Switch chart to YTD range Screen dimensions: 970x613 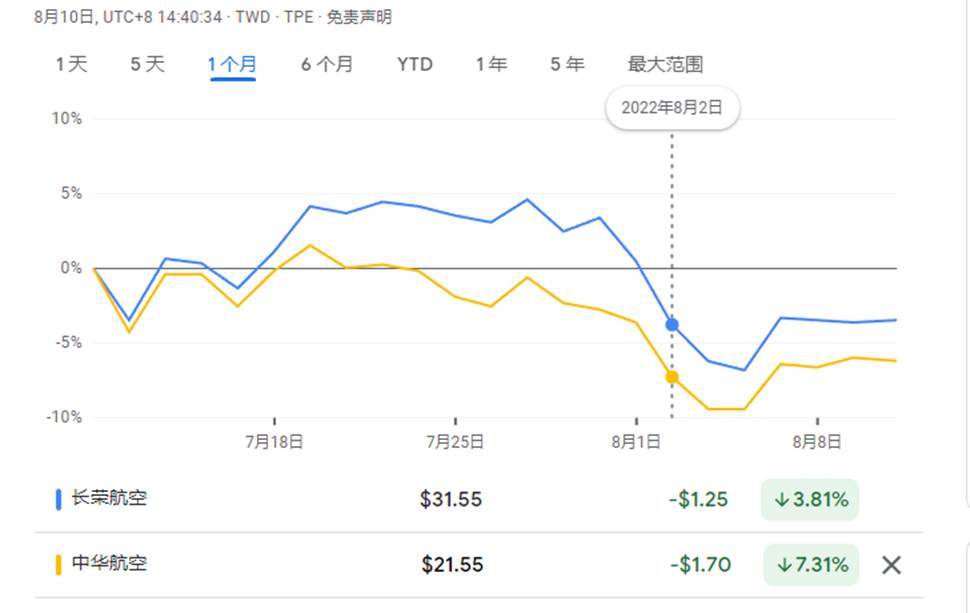[414, 64]
